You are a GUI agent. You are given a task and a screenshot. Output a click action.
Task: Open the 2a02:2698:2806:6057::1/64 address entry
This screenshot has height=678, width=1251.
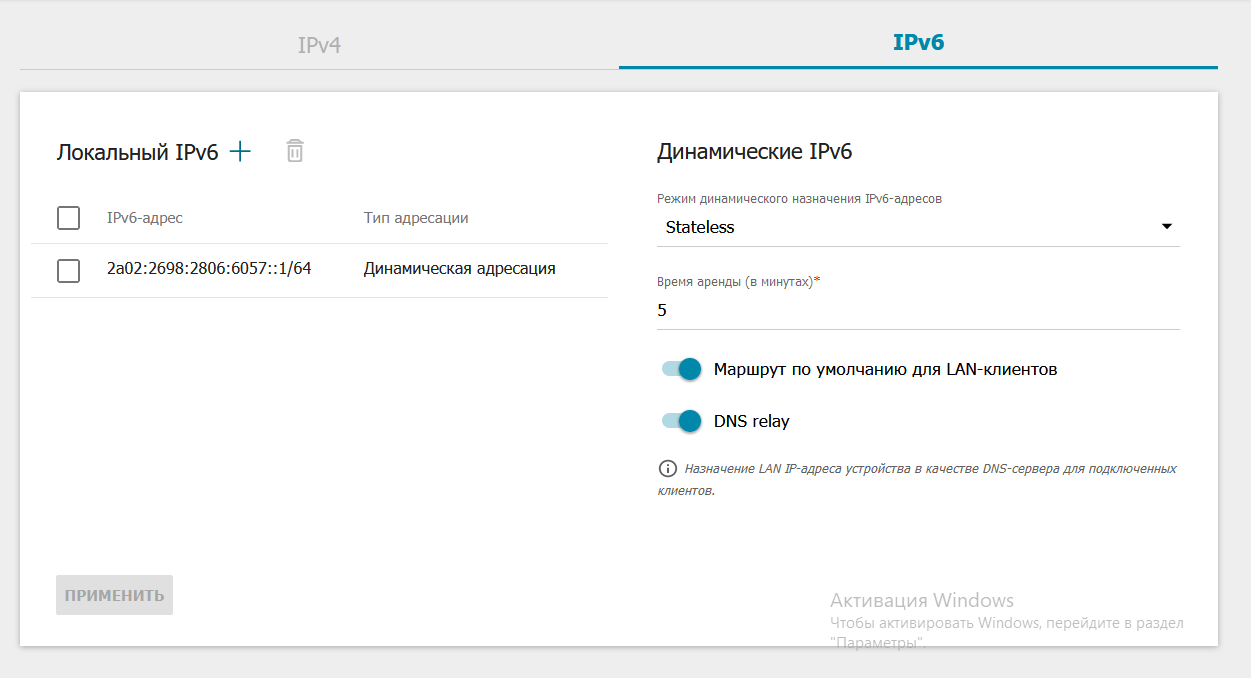209,269
